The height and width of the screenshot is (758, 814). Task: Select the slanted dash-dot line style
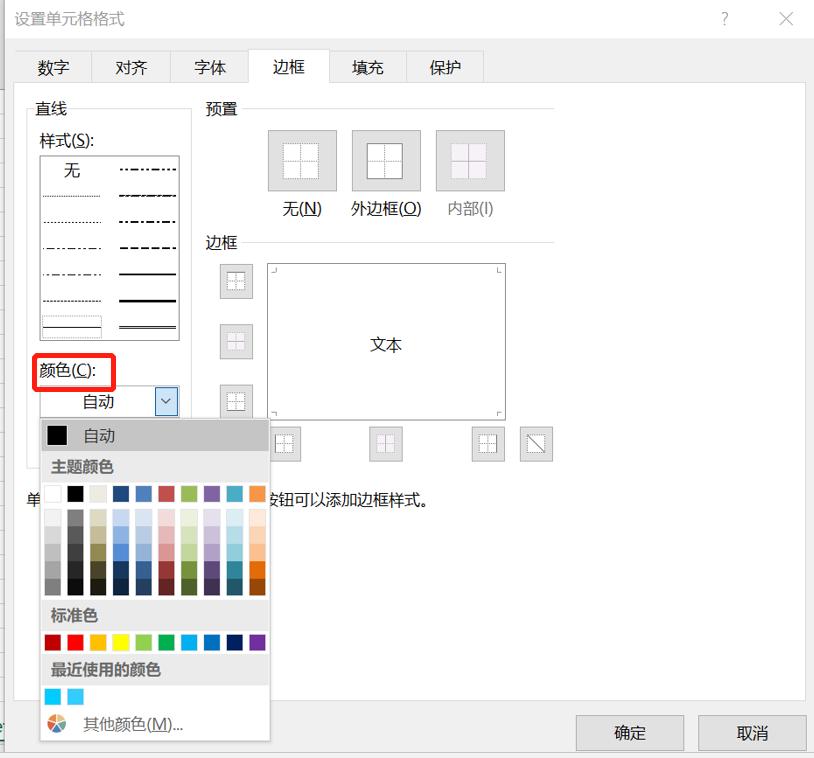click(x=147, y=196)
